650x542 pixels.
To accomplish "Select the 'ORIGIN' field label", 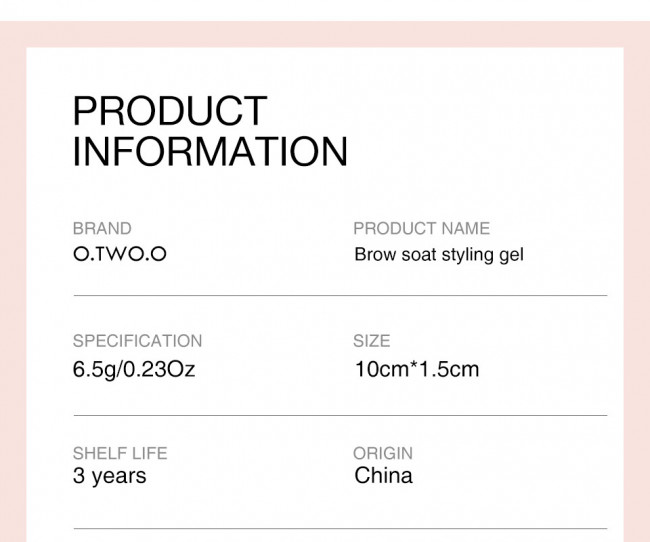I will coord(383,453).
